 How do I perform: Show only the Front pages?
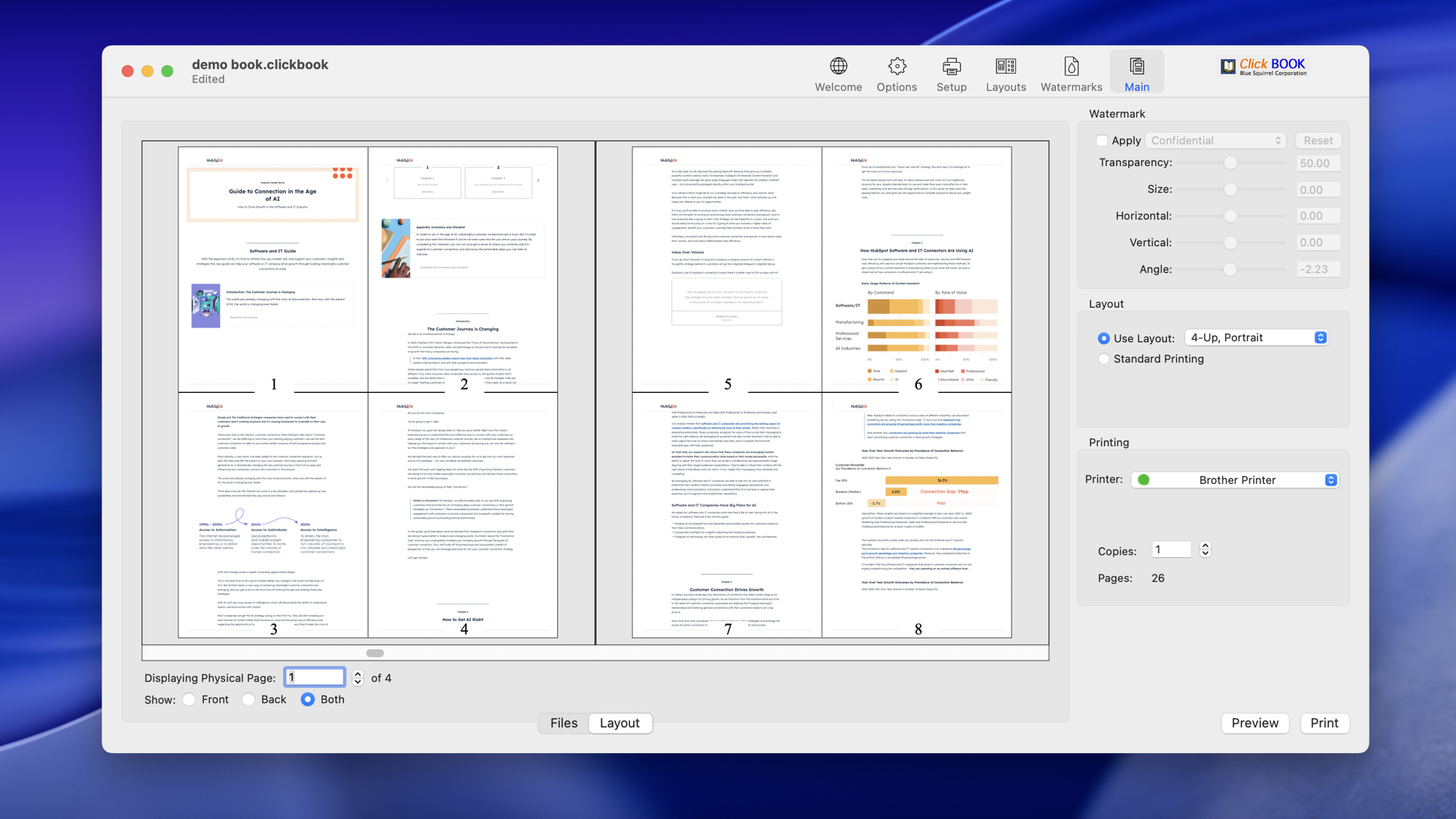[190, 699]
